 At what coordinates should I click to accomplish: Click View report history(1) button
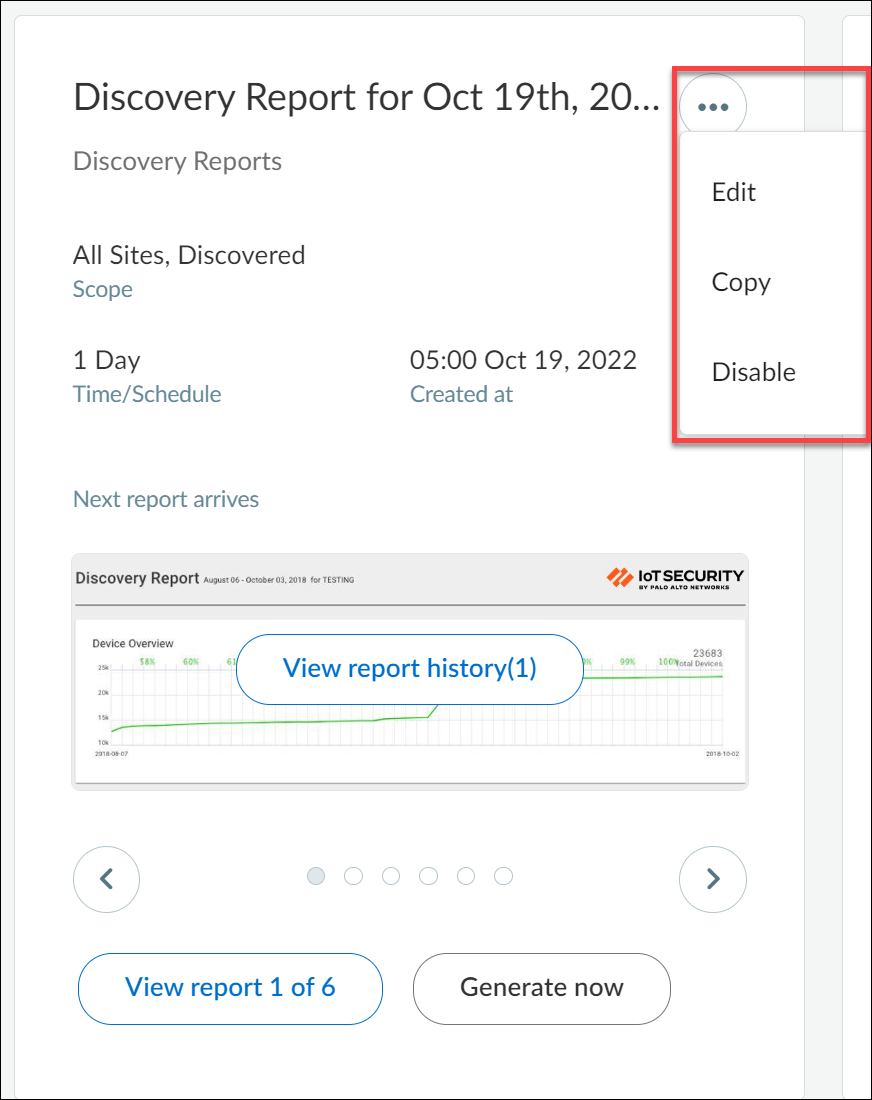pos(410,669)
